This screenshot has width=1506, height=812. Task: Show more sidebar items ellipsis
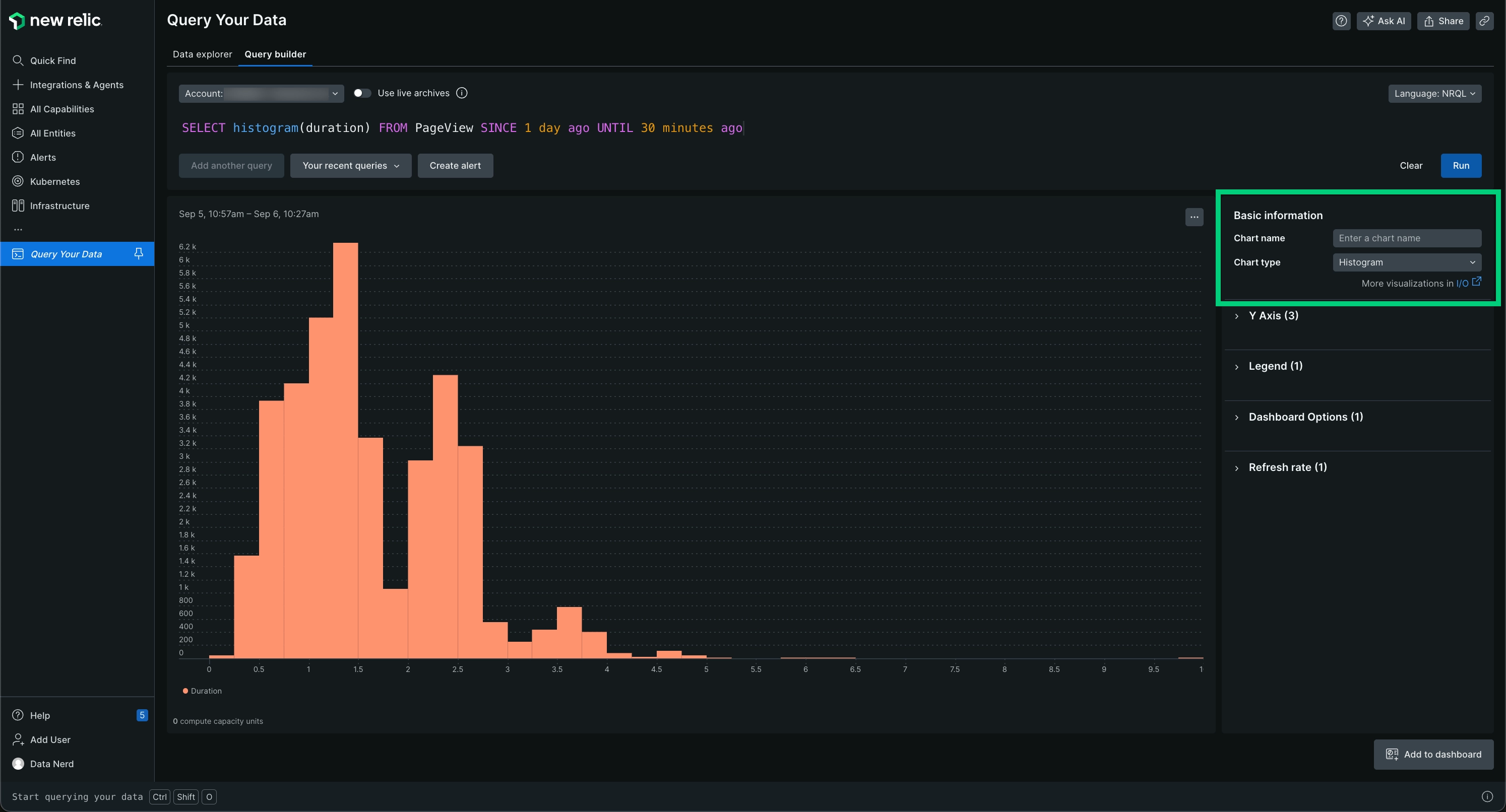click(x=18, y=230)
